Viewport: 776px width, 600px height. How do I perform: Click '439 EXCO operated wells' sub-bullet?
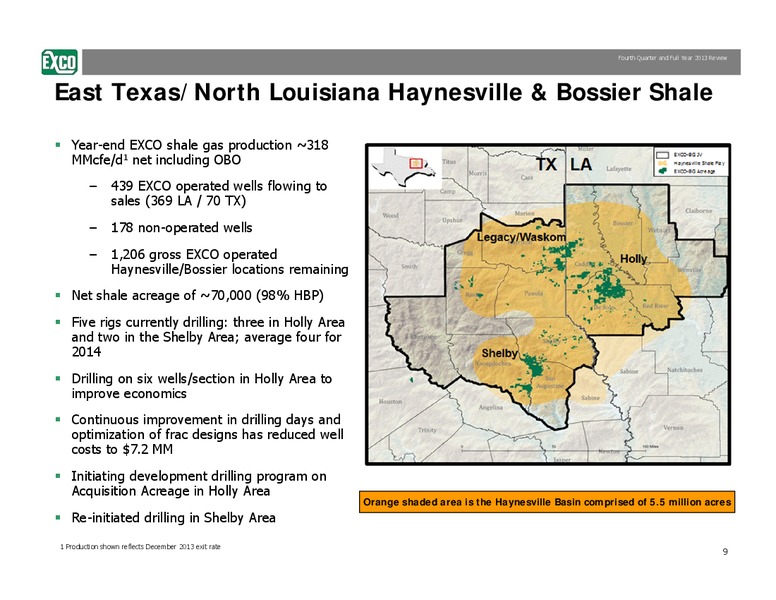(x=219, y=194)
